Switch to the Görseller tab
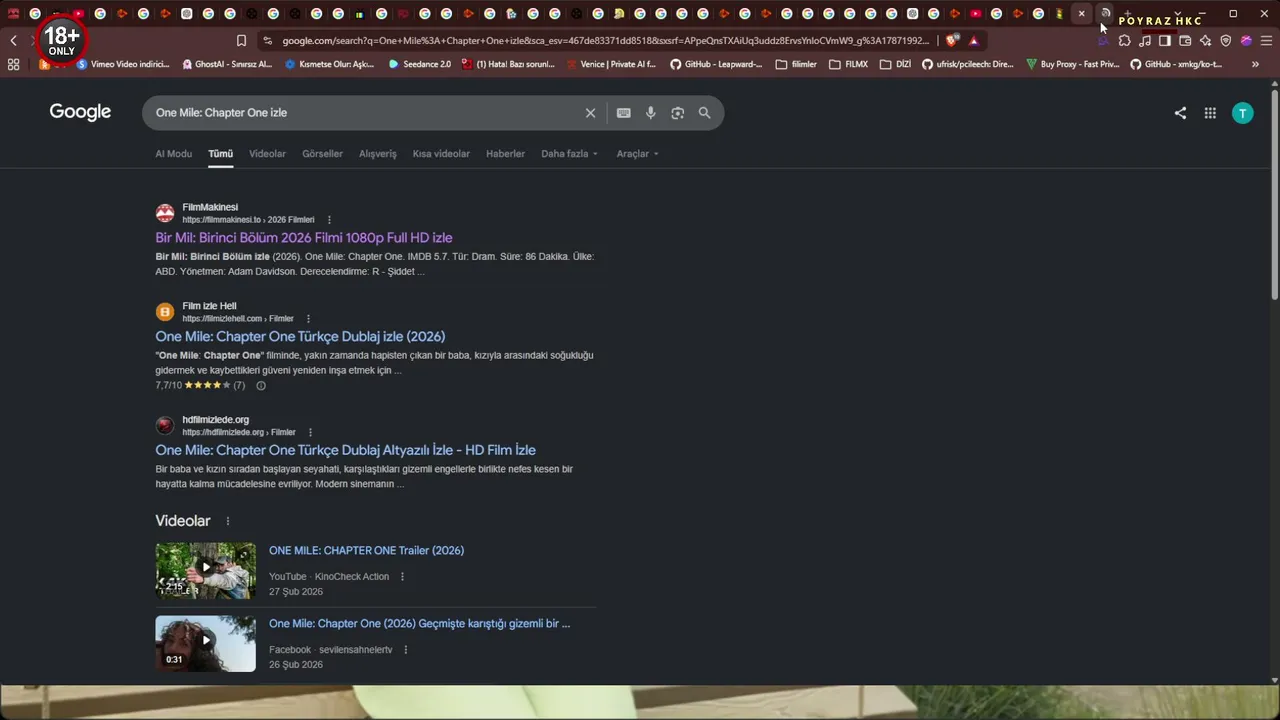This screenshot has height=720, width=1280. coord(322,154)
